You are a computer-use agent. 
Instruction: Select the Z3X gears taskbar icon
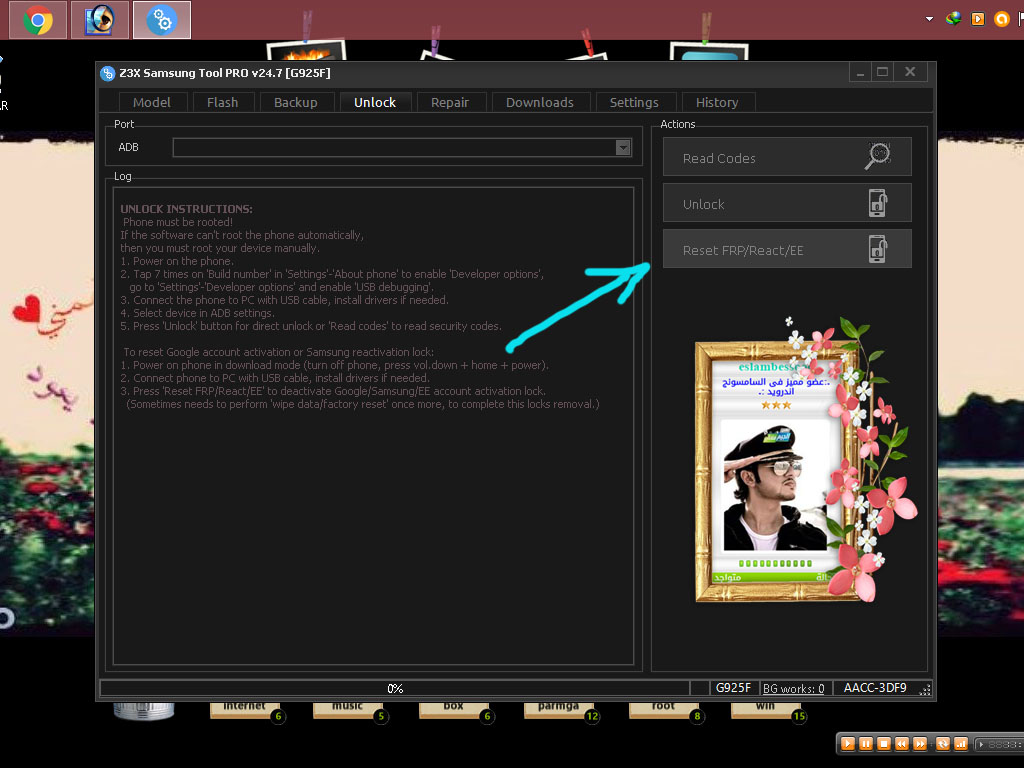click(161, 20)
